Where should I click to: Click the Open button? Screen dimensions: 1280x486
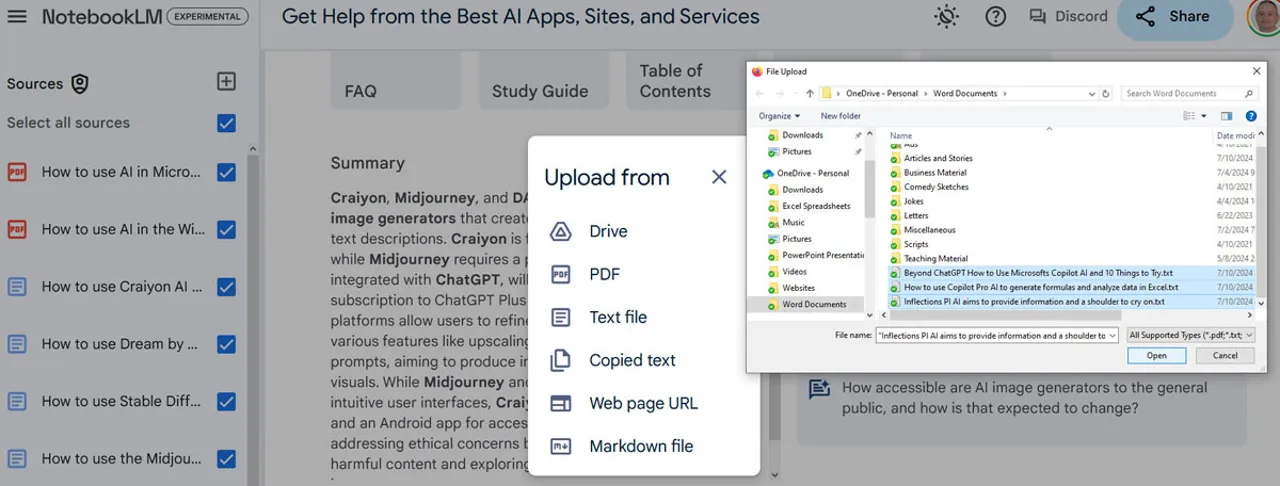click(x=1156, y=356)
